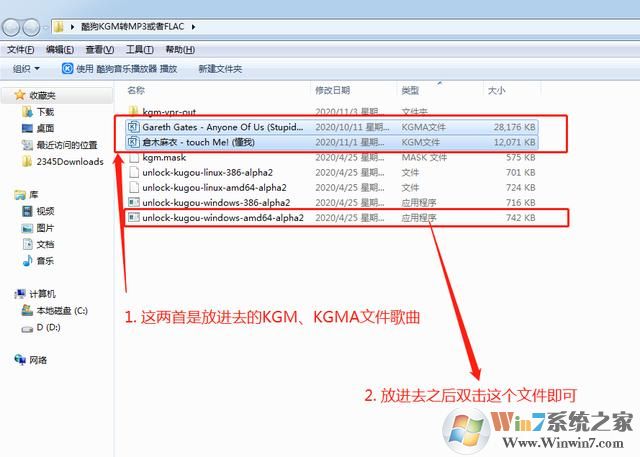Click 新建文件夹 button
Screen dimensions: 640x457
(x=220, y=69)
